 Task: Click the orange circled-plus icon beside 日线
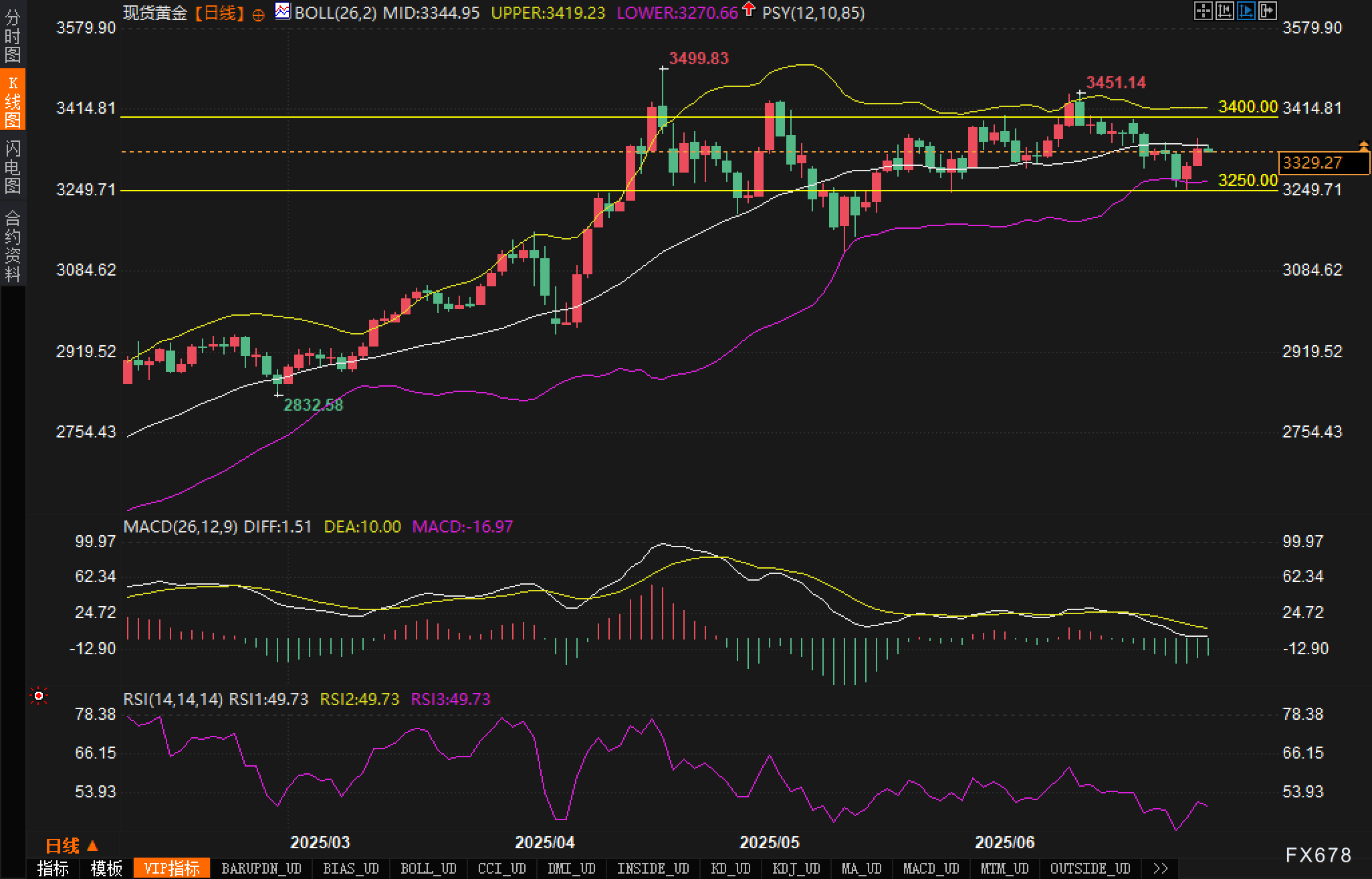point(258,15)
